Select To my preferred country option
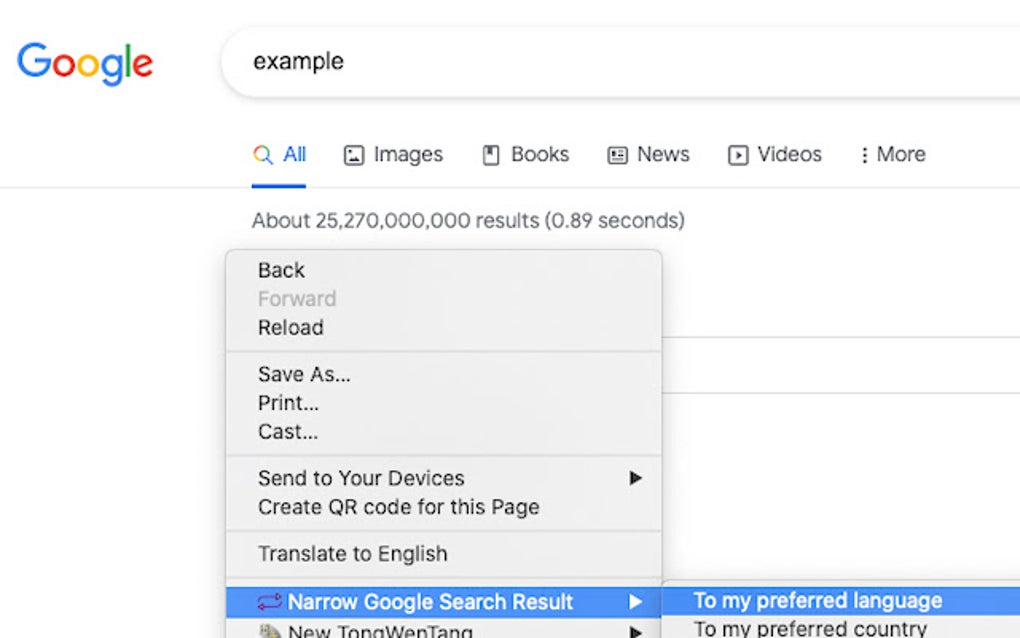The image size is (1020, 638). 813,627
